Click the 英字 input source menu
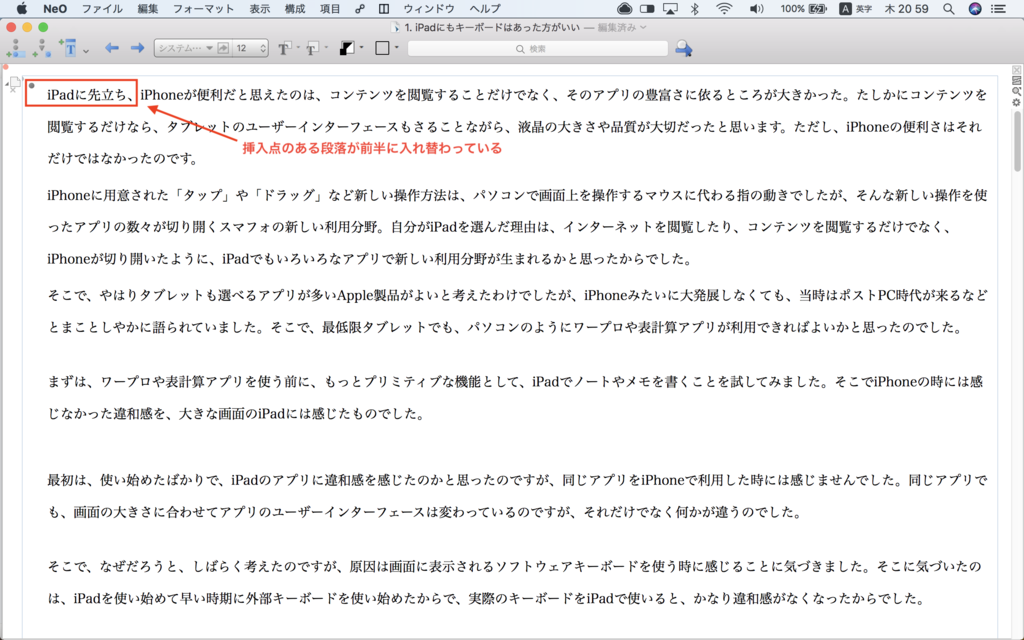 856,8
